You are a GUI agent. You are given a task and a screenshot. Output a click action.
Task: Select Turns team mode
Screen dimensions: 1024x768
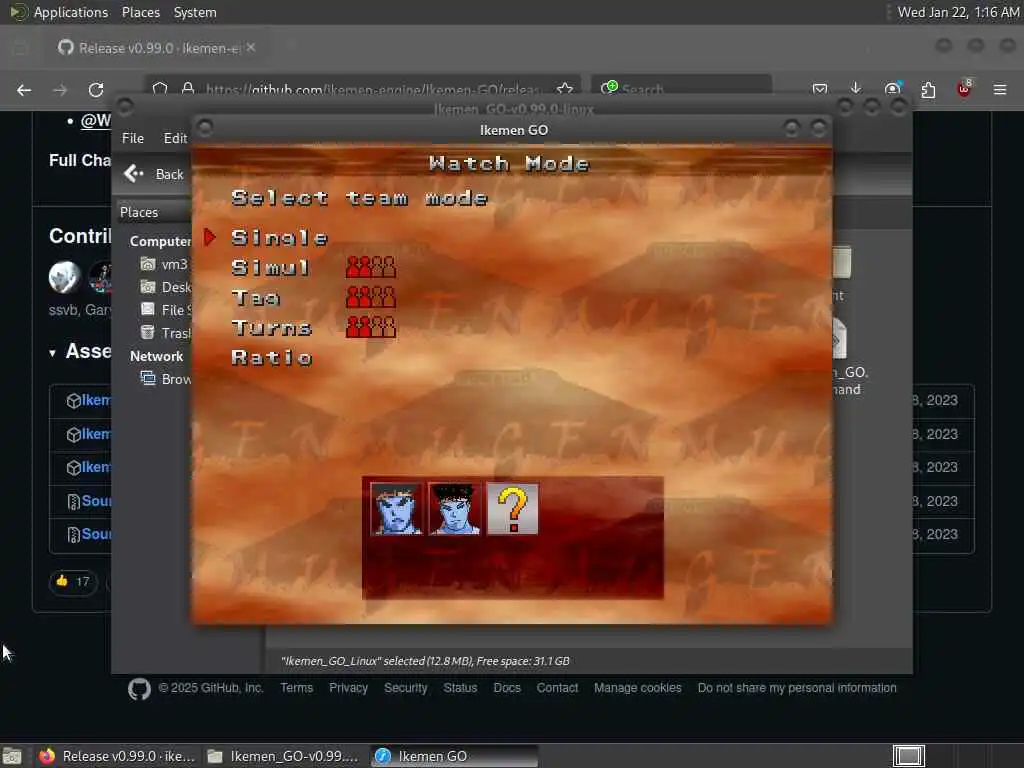[272, 328]
